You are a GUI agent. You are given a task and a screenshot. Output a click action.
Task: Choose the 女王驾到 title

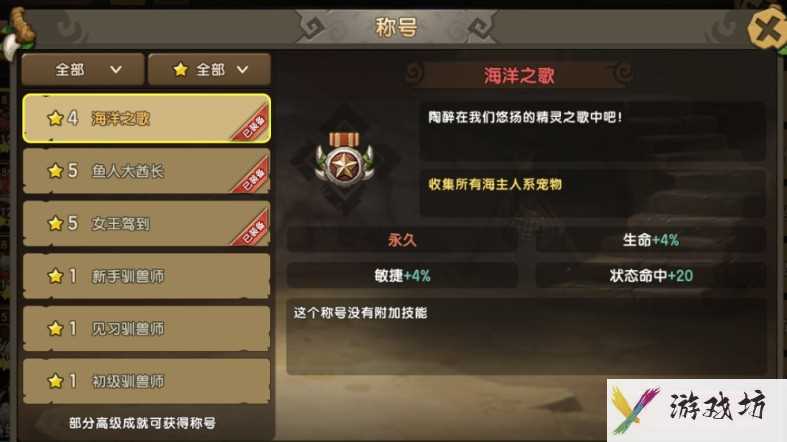[147, 224]
